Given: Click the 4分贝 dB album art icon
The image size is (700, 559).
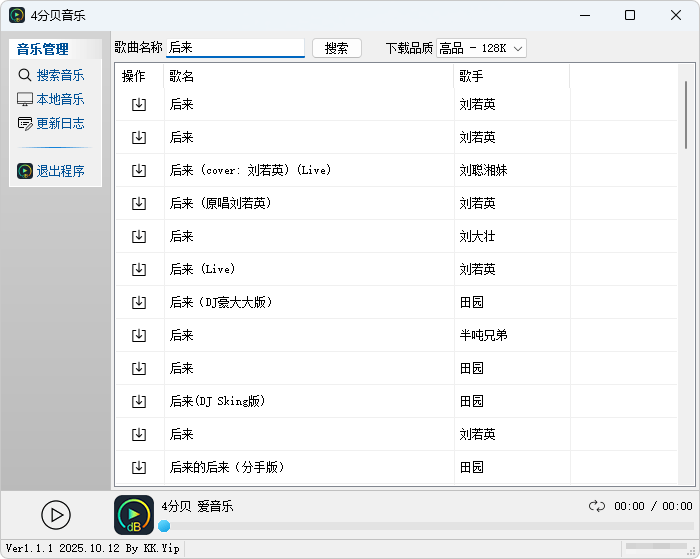Looking at the screenshot, I should (134, 515).
